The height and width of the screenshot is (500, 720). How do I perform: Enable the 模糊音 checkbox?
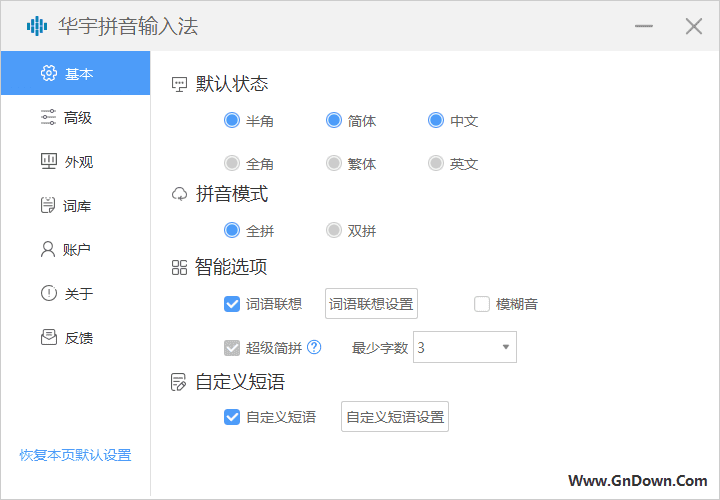point(482,304)
